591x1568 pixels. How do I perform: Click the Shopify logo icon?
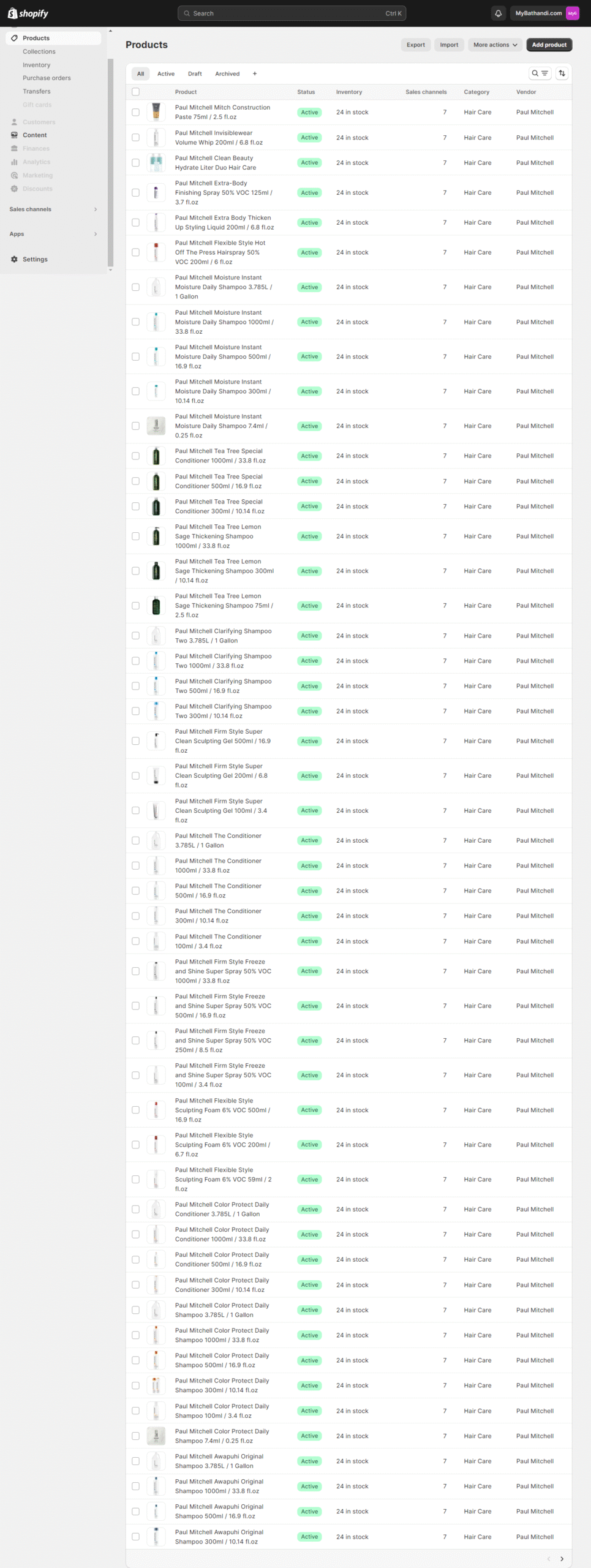[x=12, y=13]
